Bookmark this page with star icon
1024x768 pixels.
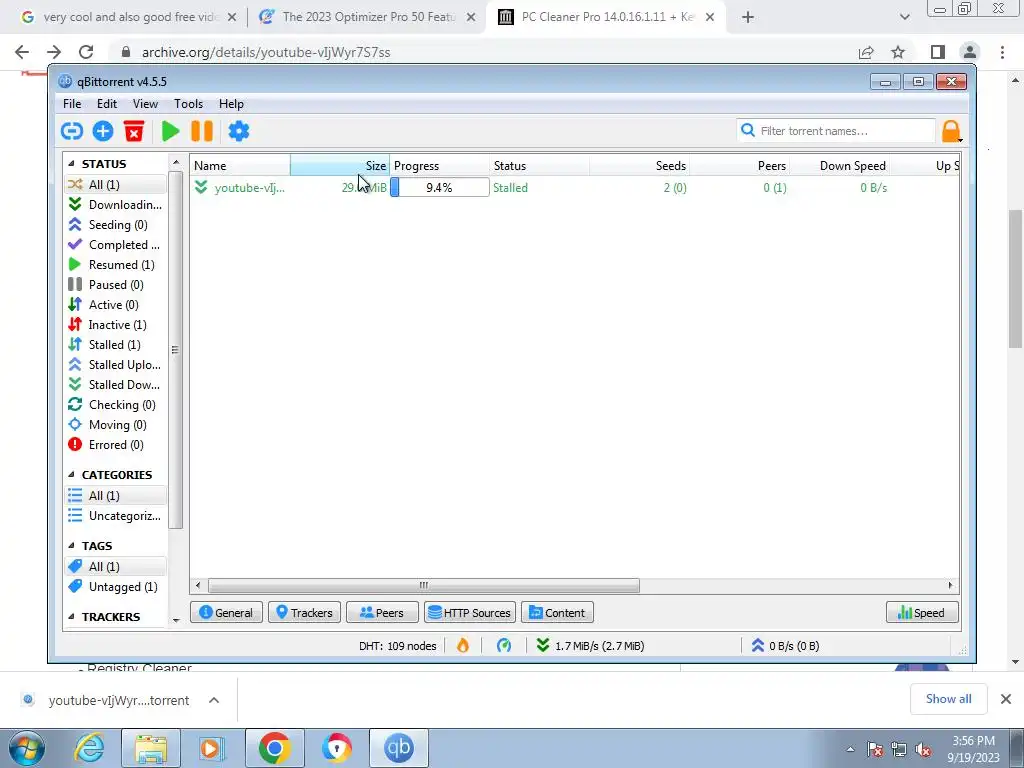pos(898,52)
